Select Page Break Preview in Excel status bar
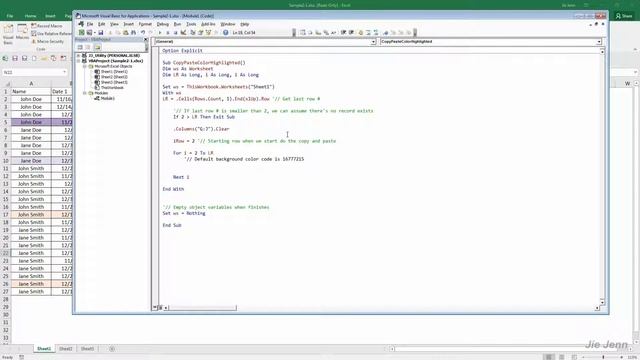640x360 pixels. coord(574,357)
